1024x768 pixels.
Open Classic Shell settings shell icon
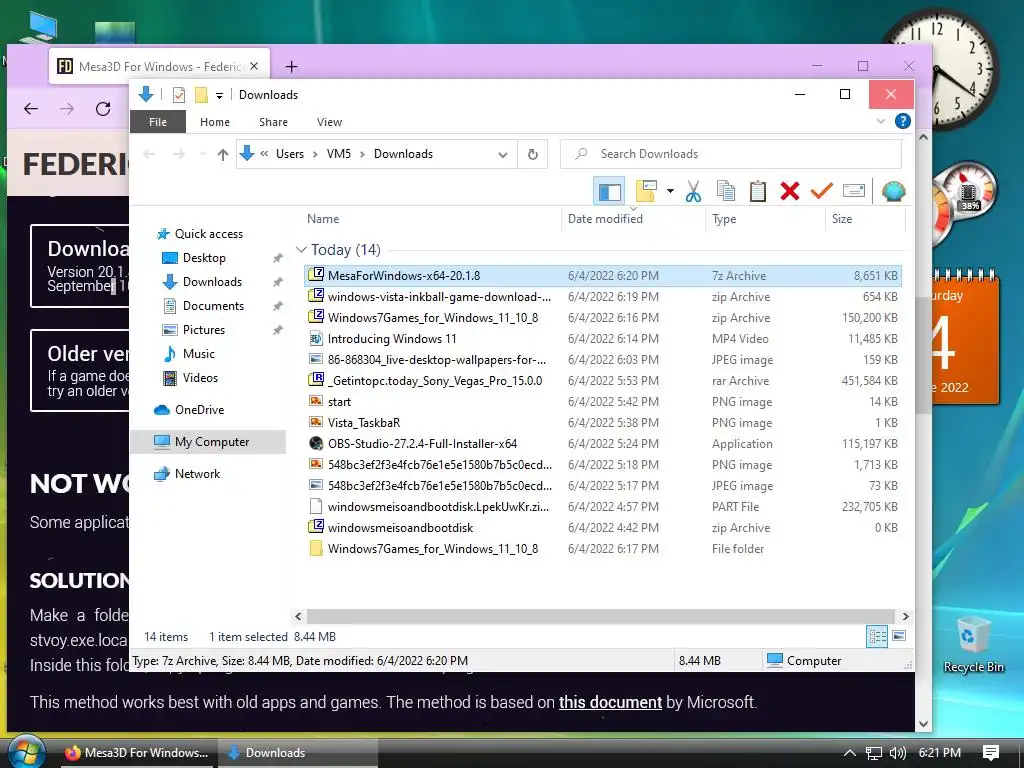pyautogui.click(x=893, y=191)
